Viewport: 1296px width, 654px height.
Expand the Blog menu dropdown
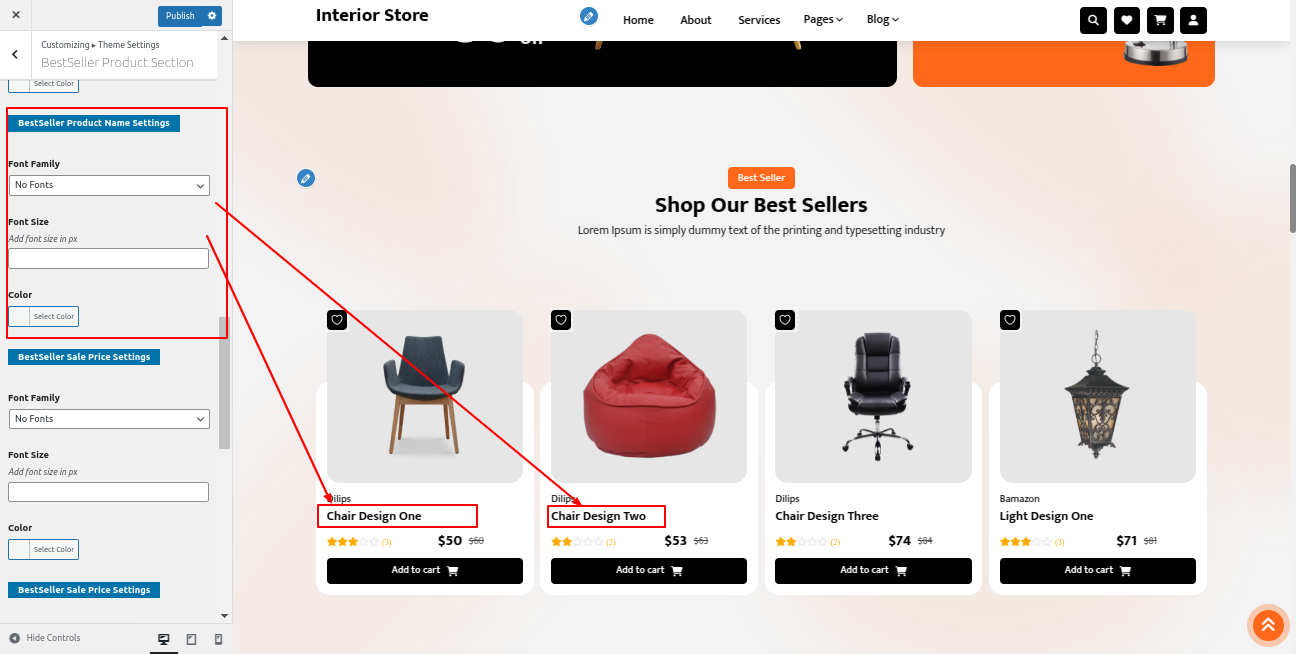click(x=882, y=20)
